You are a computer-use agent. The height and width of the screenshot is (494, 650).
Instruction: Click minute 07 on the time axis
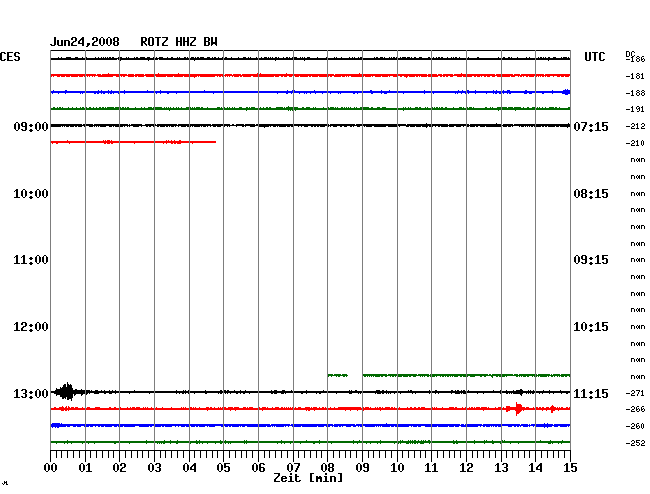[293, 467]
